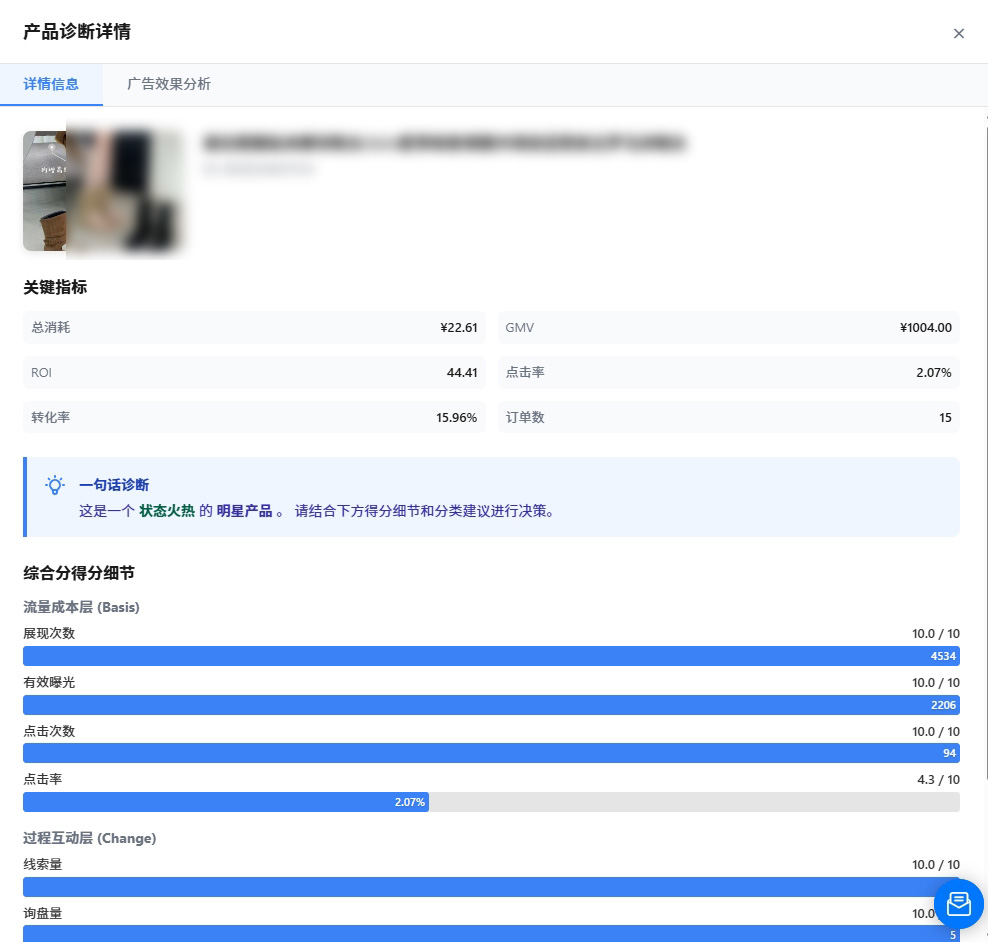Click the 线索量 progress bar
Viewport: 988px width, 942px height.
click(x=491, y=886)
